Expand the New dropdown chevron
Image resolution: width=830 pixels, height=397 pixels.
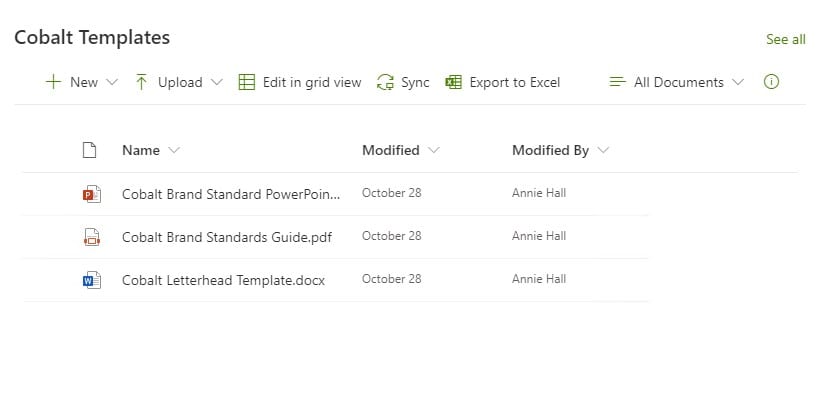(x=112, y=82)
